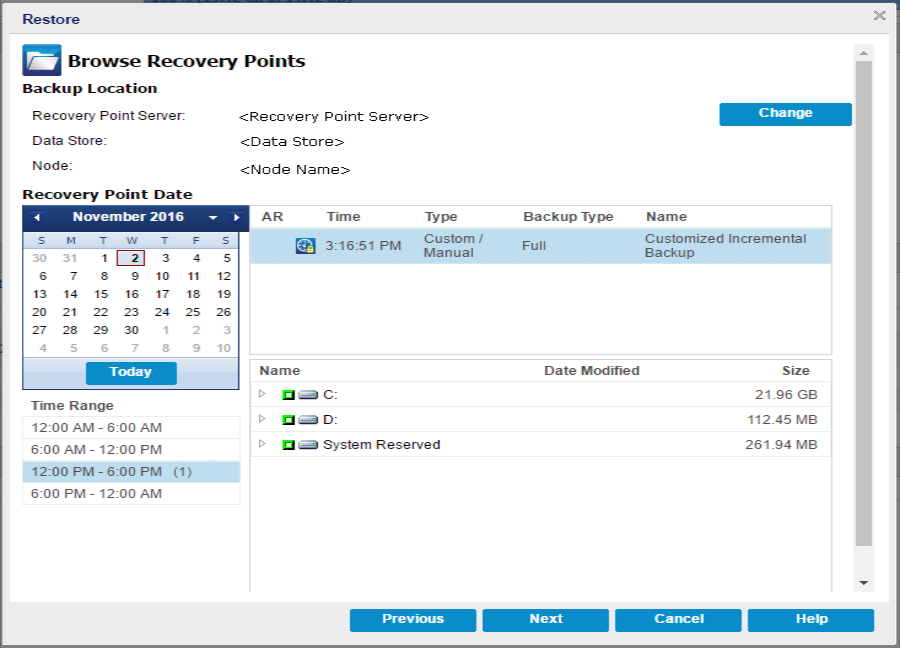Click the scrollbar up arrow
Image resolution: width=900 pixels, height=648 pixels.
863,53
